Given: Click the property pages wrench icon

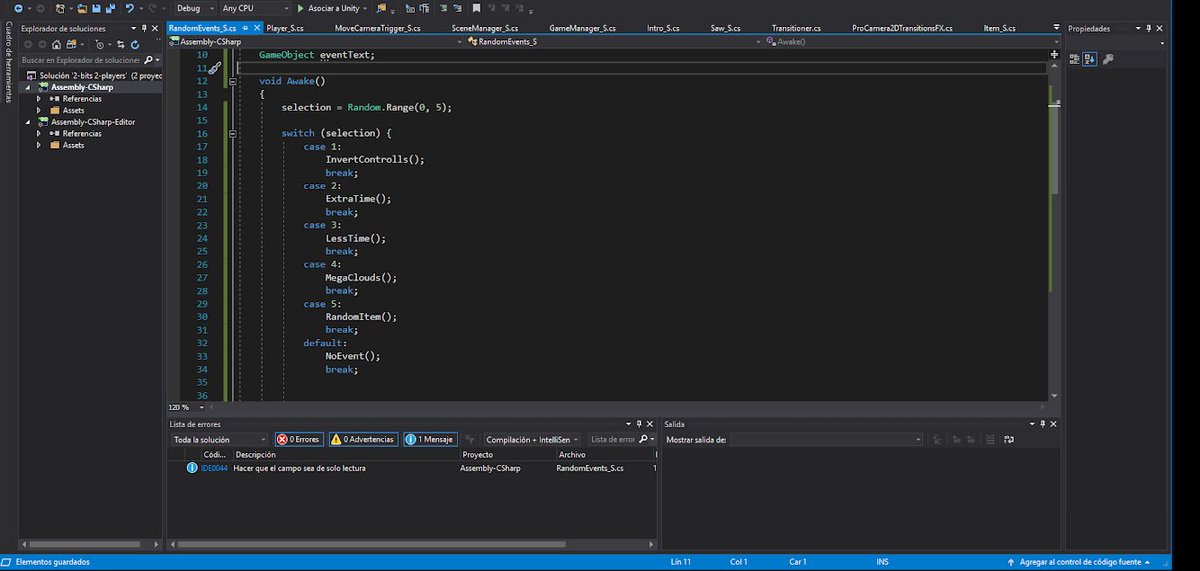Looking at the screenshot, I should tap(1108, 59).
